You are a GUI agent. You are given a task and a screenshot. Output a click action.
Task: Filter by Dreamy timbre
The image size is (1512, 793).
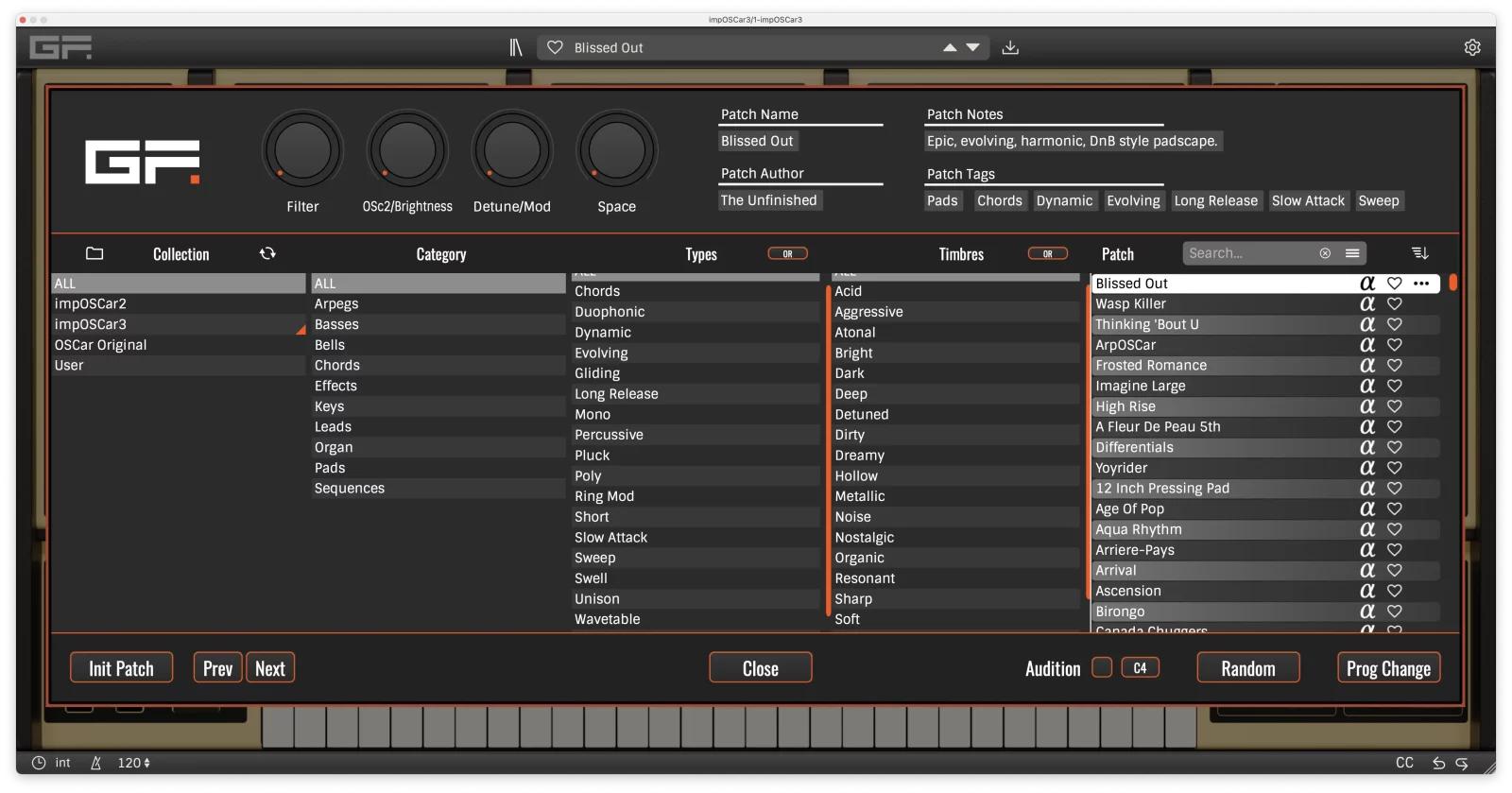coord(955,455)
